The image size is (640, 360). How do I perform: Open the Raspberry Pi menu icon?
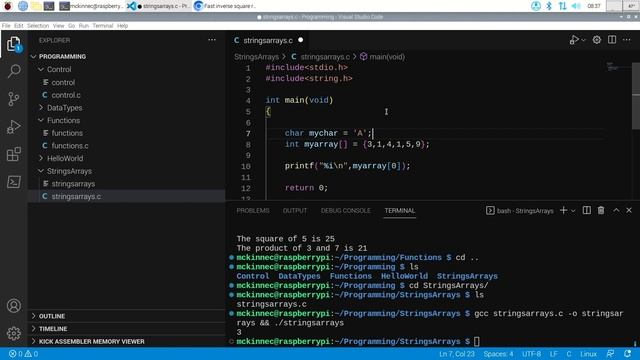[7, 6]
